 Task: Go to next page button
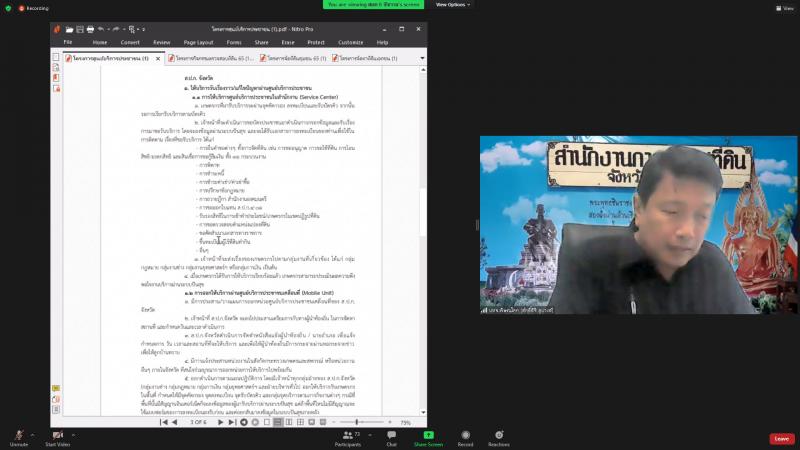220,422
